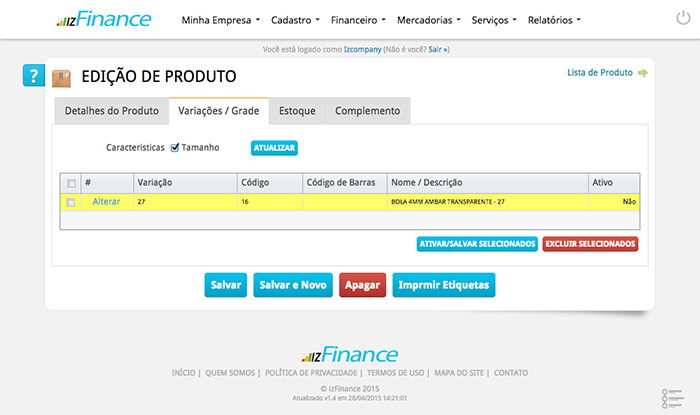Viewport: 700px width, 415px height.
Task: Open the Minha Empresa dropdown menu
Action: [x=221, y=20]
